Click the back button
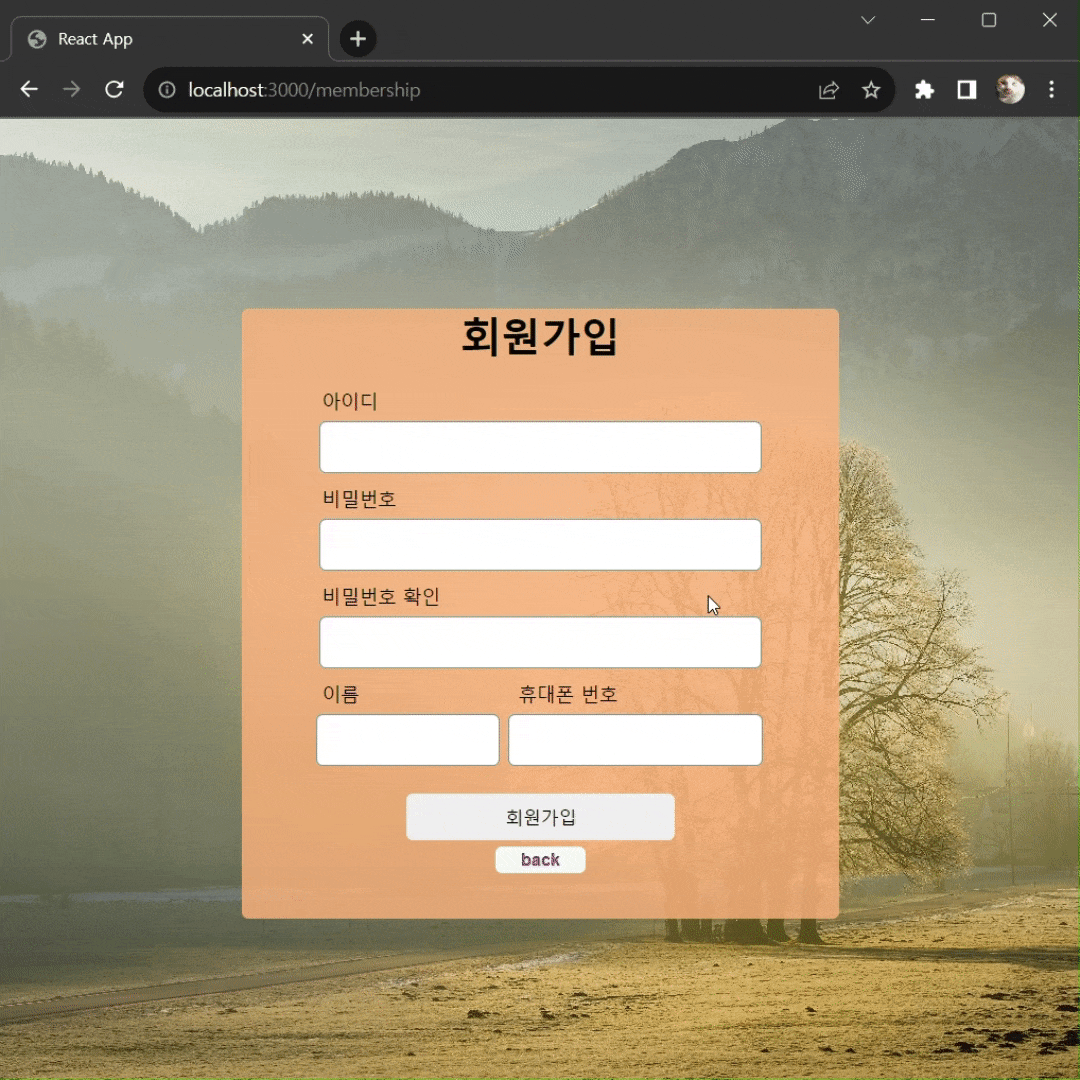Viewport: 1080px width, 1080px height. click(540, 860)
